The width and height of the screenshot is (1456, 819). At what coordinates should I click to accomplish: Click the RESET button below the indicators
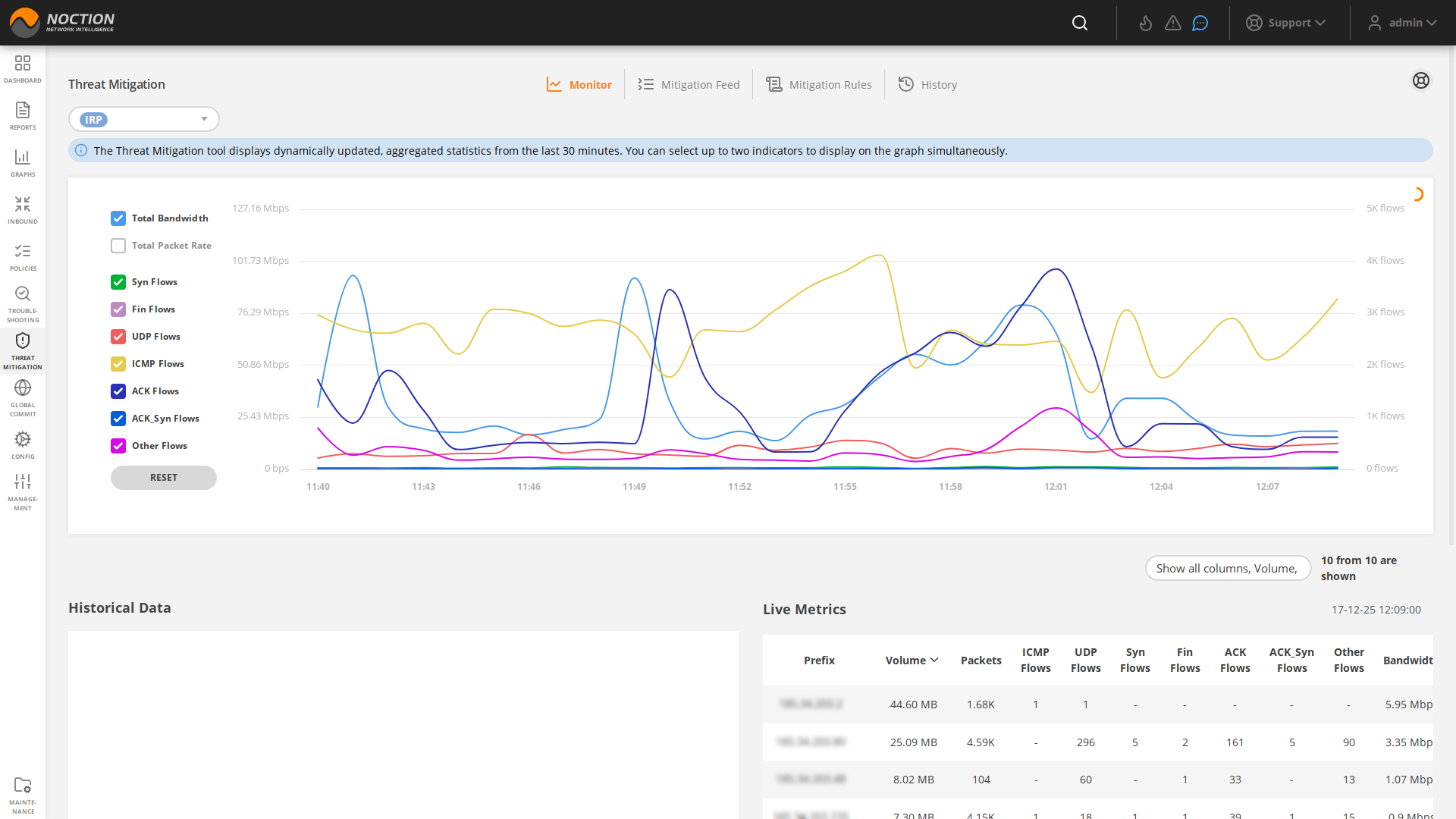click(163, 478)
